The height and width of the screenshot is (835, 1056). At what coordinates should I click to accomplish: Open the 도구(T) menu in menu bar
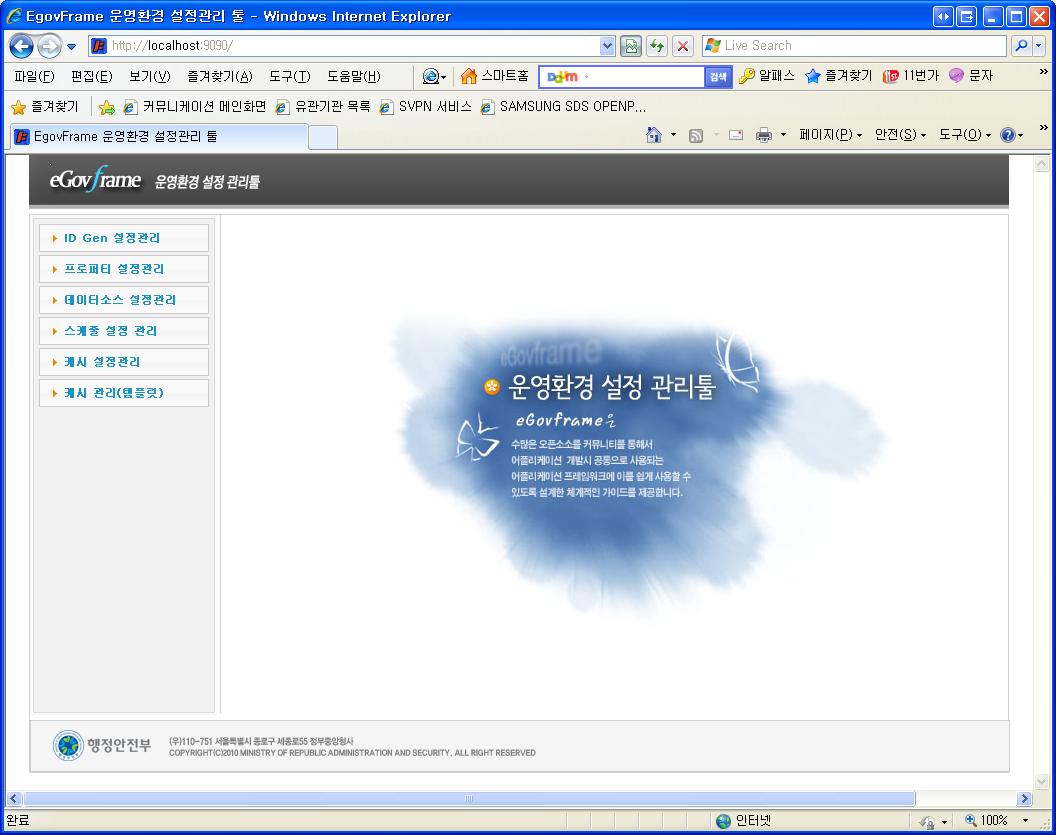pyautogui.click(x=289, y=76)
